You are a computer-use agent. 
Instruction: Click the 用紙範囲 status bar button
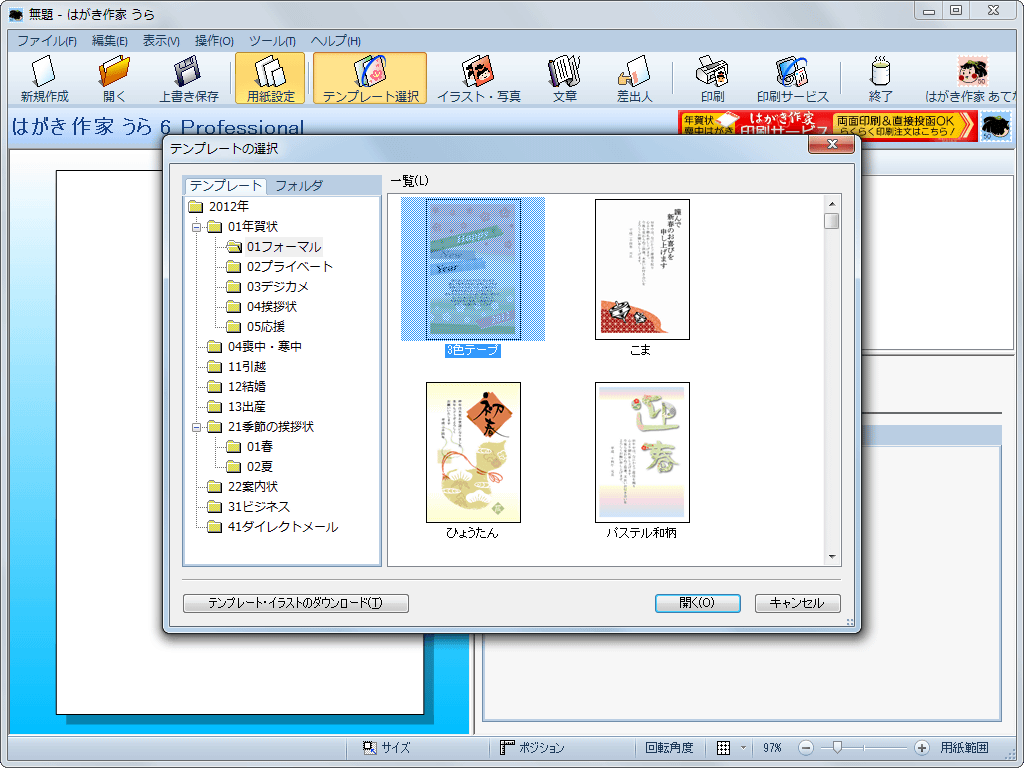(x=964, y=748)
